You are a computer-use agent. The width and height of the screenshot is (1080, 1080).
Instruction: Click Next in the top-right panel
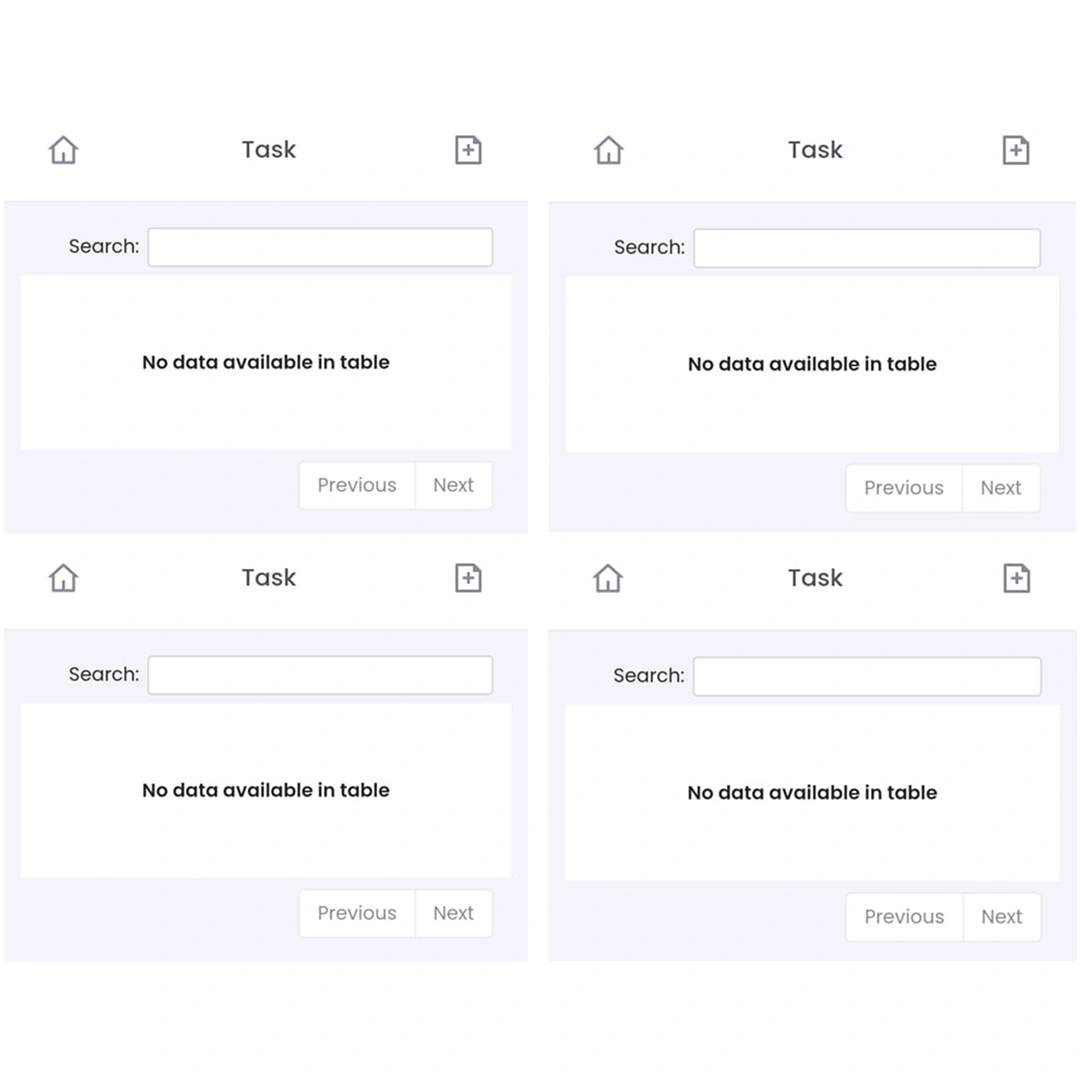click(1001, 488)
